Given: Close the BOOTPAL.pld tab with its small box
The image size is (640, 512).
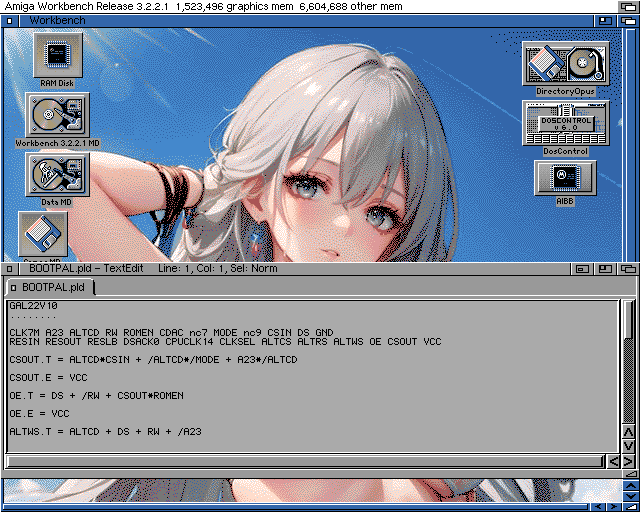Looking at the screenshot, I should point(13,288).
